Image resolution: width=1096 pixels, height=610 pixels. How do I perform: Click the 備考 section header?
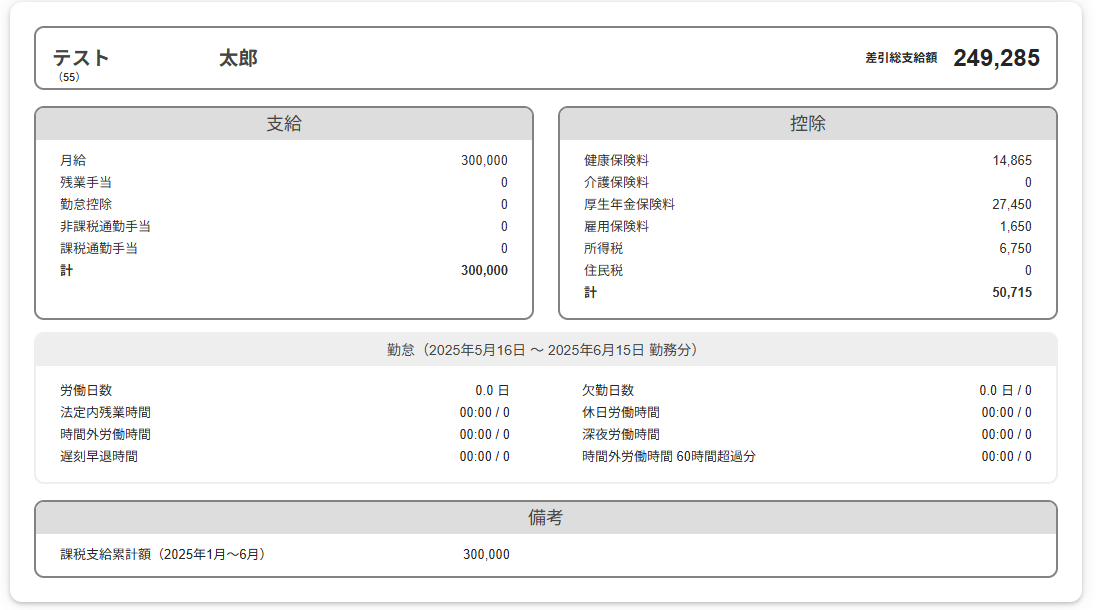[546, 518]
